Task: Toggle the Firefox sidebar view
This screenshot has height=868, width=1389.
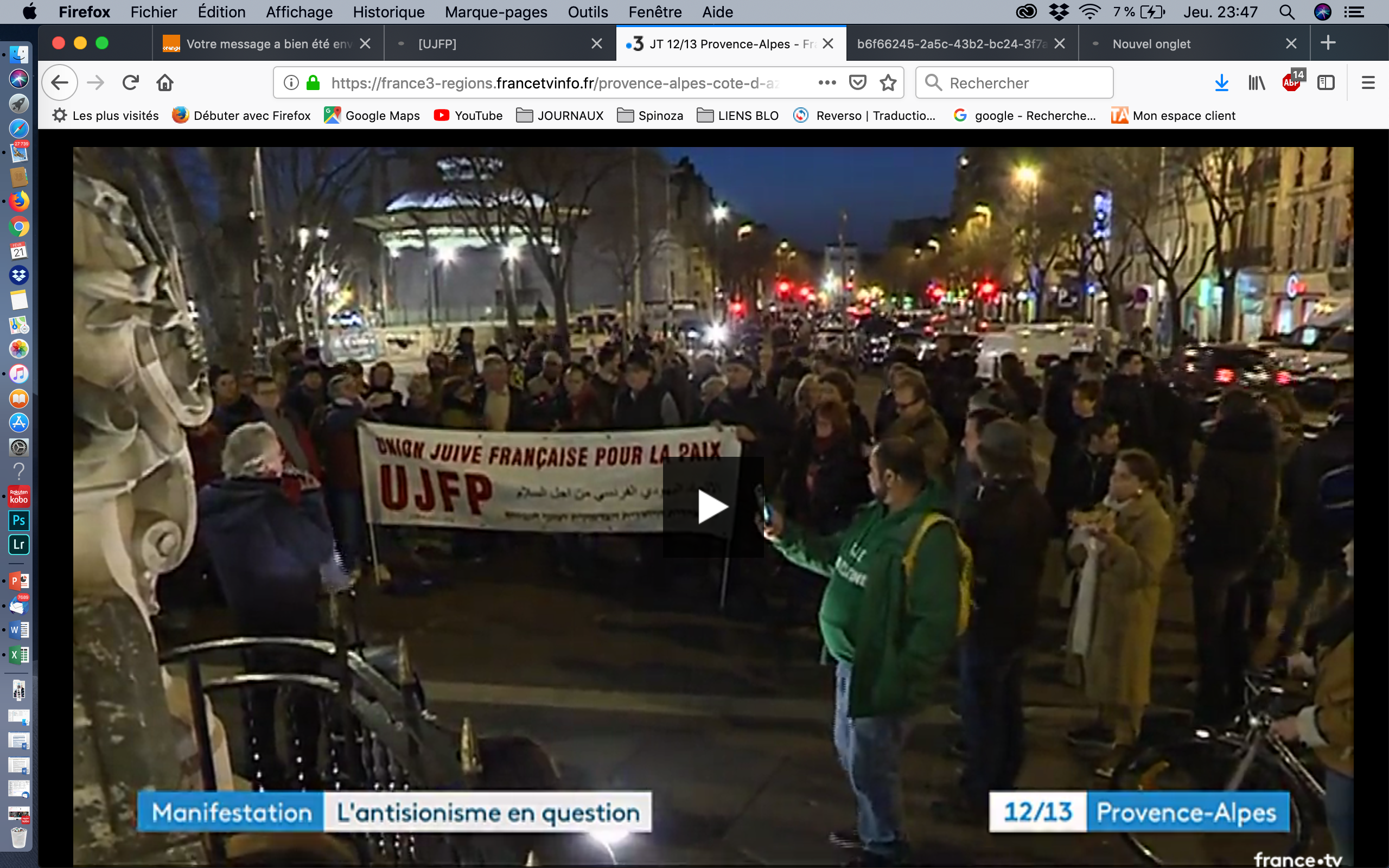Action: click(1326, 82)
